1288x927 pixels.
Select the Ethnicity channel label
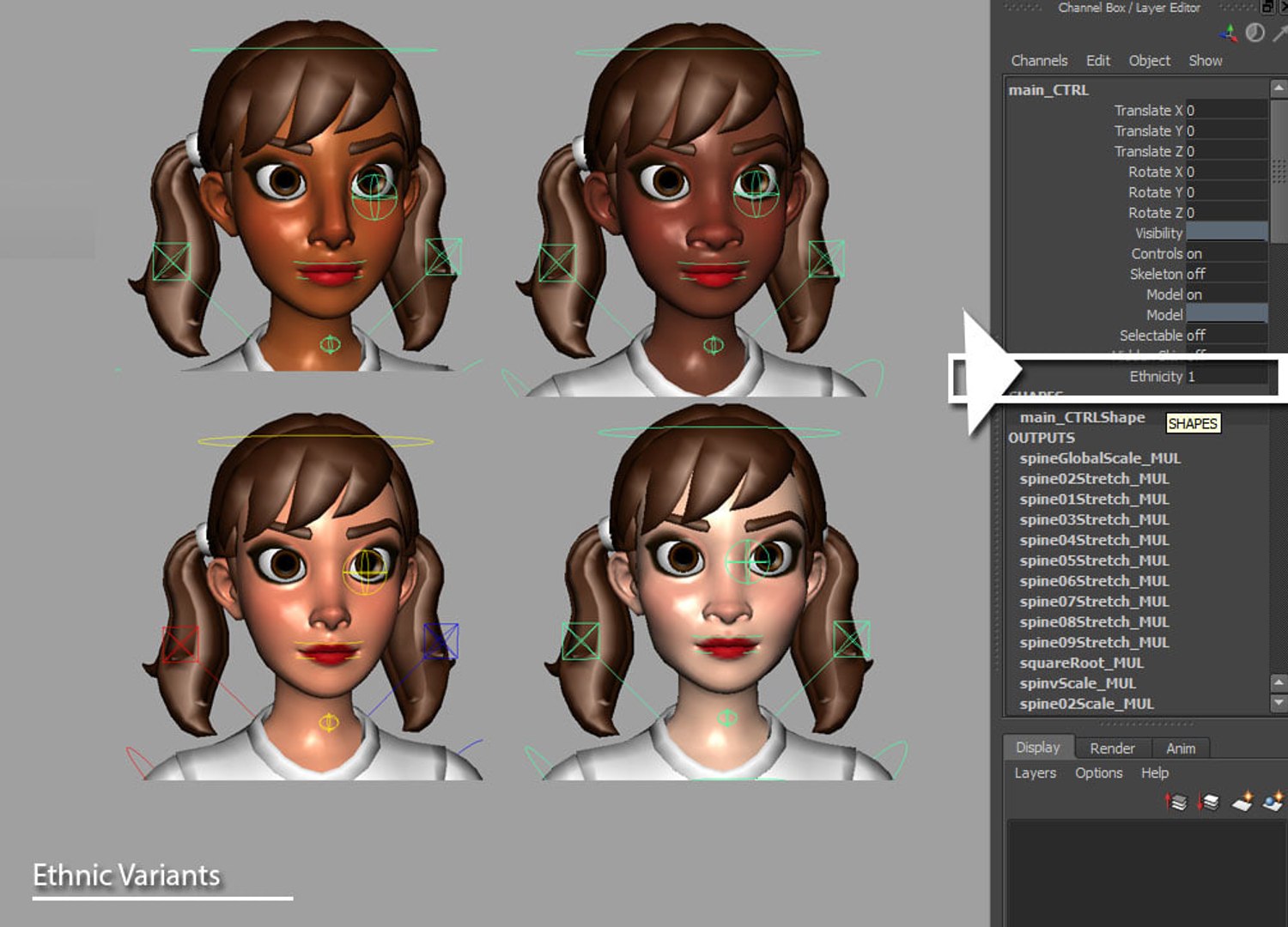coord(1156,376)
